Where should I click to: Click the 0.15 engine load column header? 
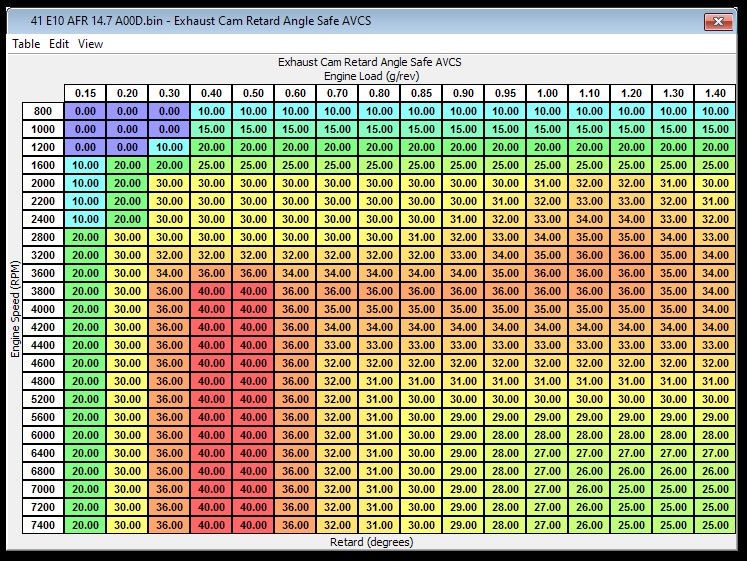[x=85, y=93]
